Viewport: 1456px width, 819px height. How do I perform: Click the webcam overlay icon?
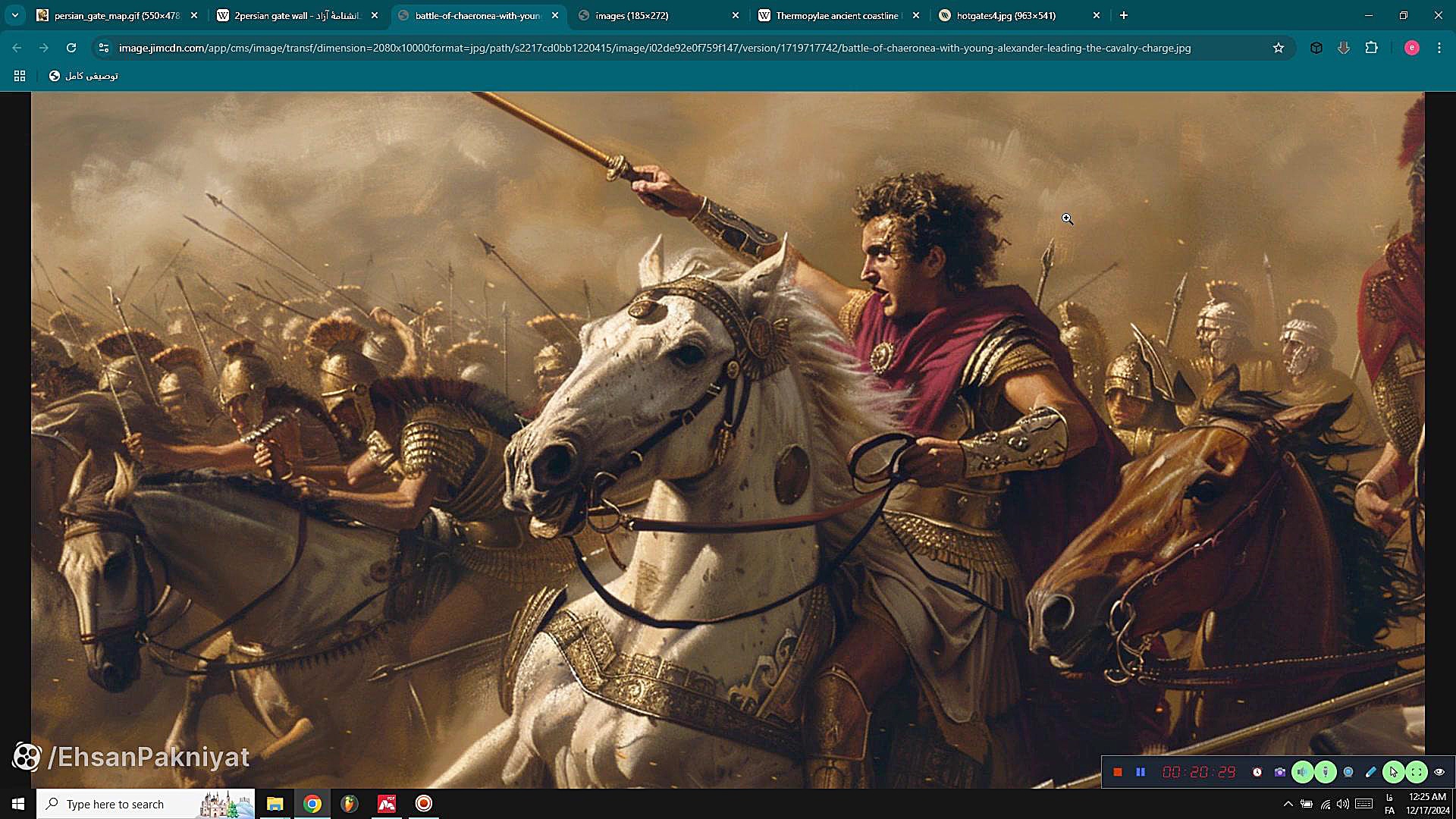(1348, 772)
